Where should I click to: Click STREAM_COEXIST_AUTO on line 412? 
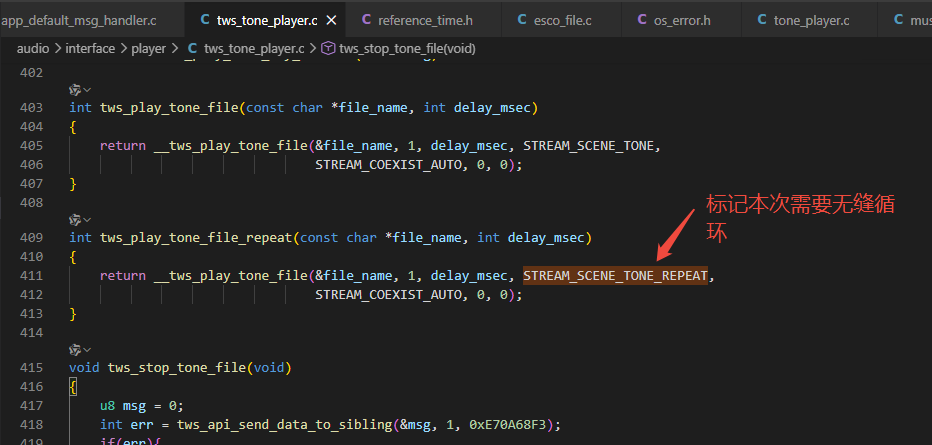[389, 295]
